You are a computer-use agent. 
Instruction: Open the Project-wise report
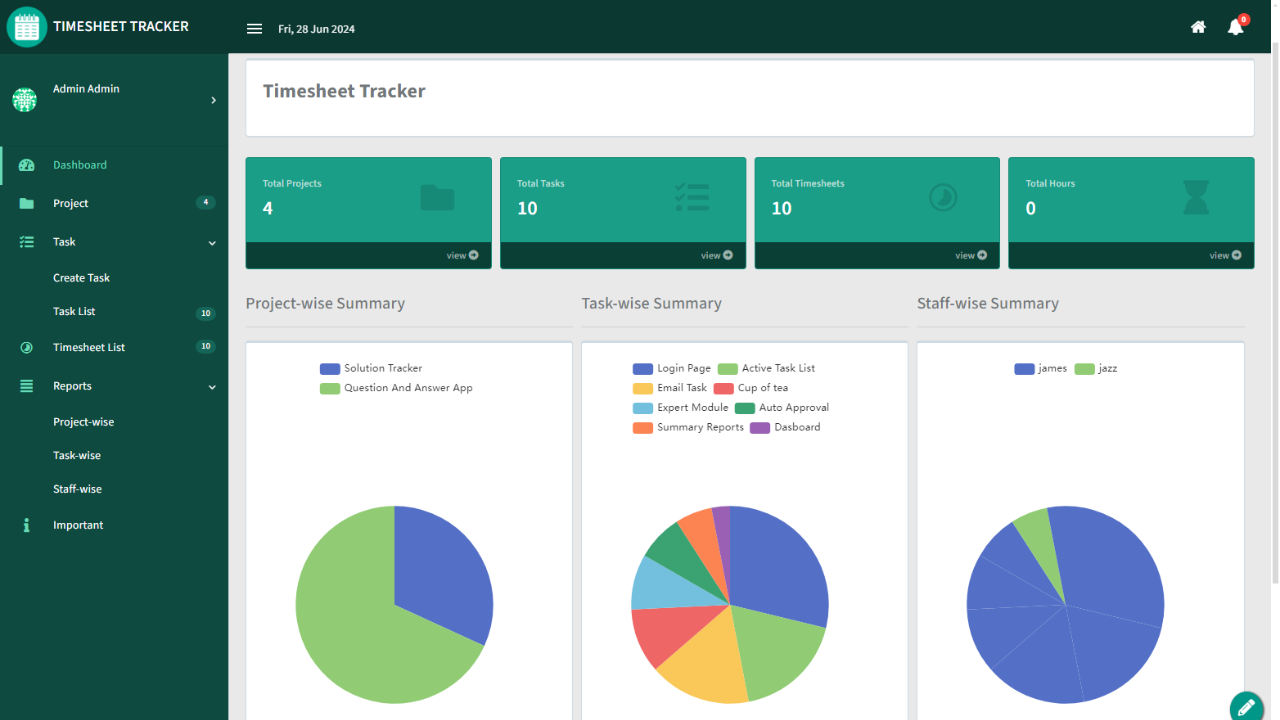click(x=83, y=422)
